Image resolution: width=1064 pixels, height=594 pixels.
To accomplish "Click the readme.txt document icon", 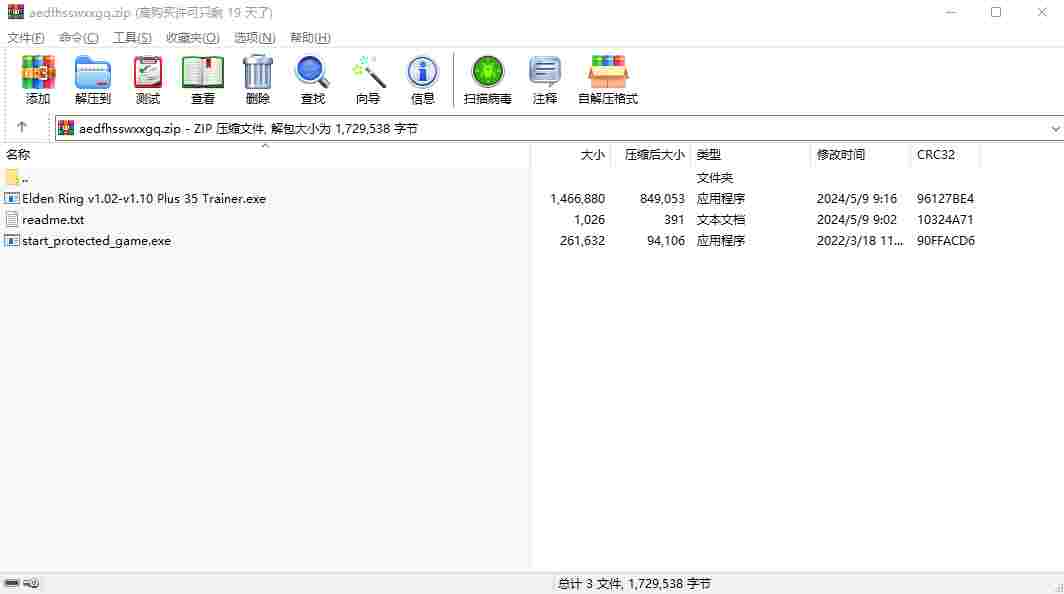I will tap(12, 220).
